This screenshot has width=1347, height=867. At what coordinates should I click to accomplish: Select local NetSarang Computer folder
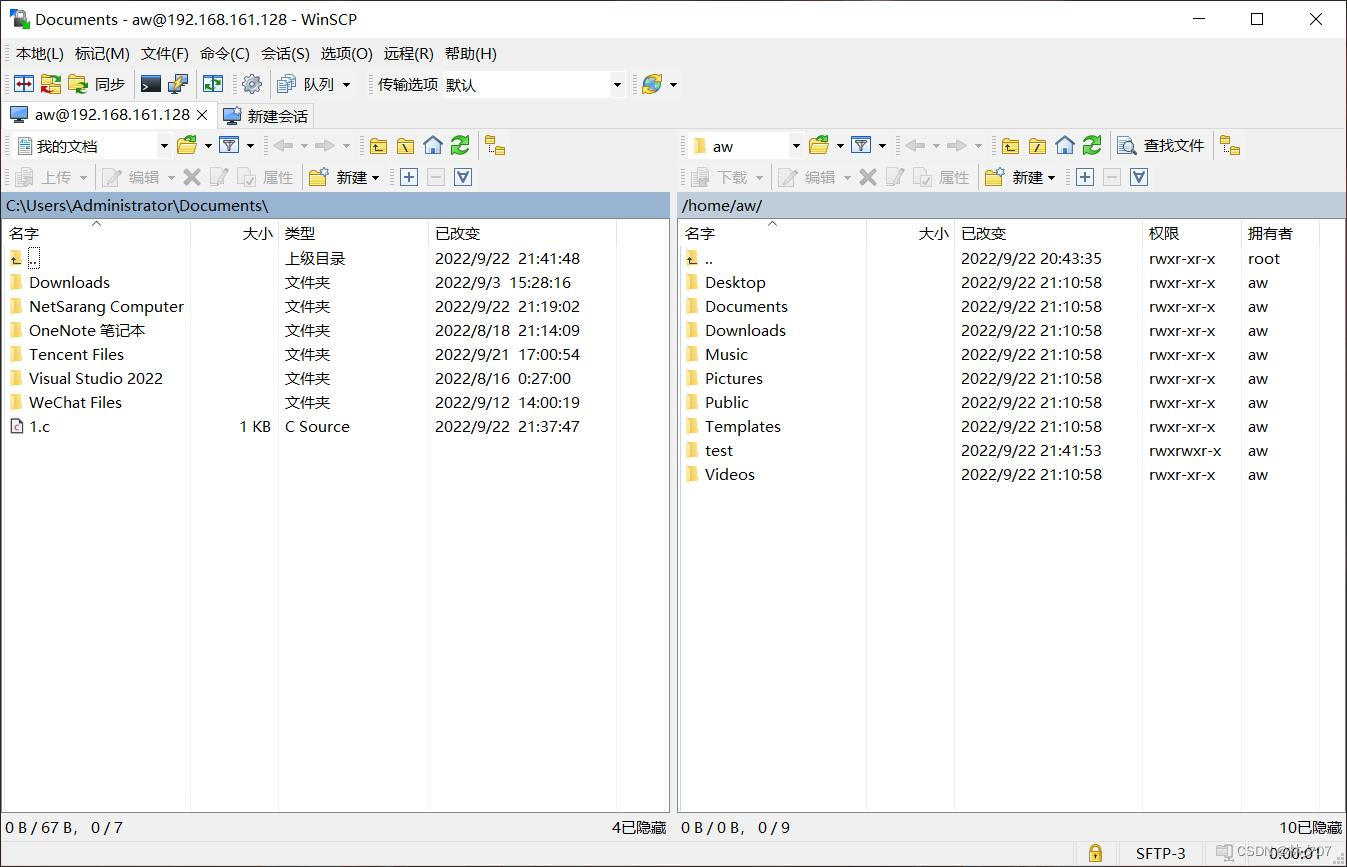[x=106, y=306]
